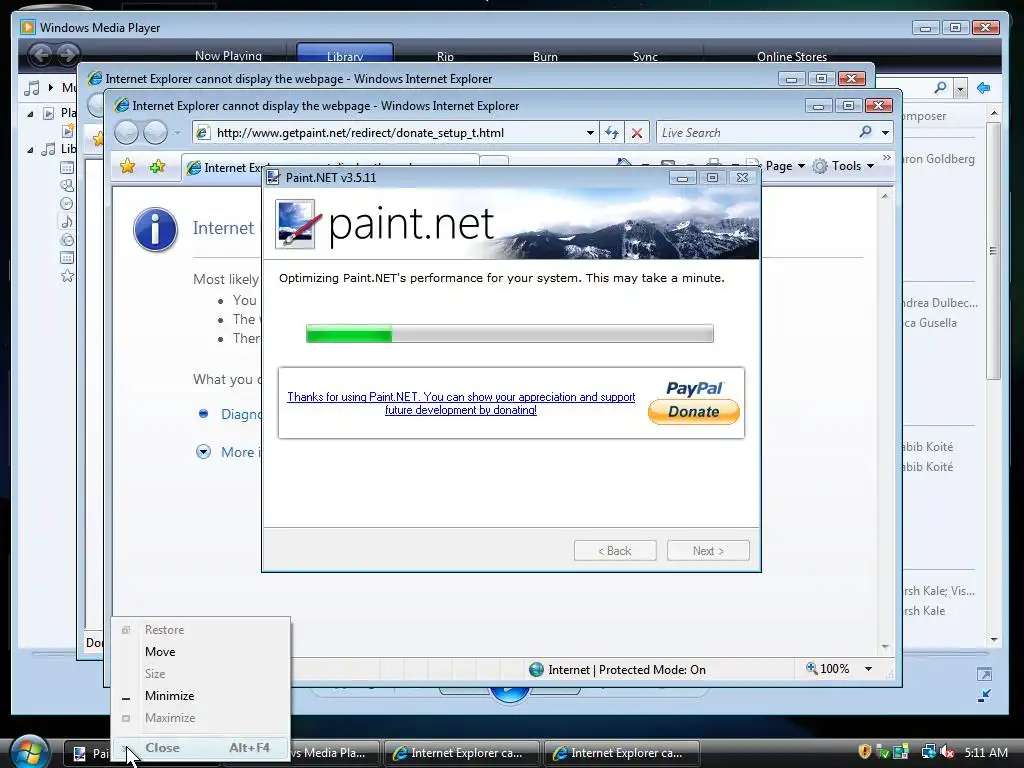This screenshot has width=1024, height=768.
Task: Select the Album disc icon in Library tree
Action: [x=67, y=204]
